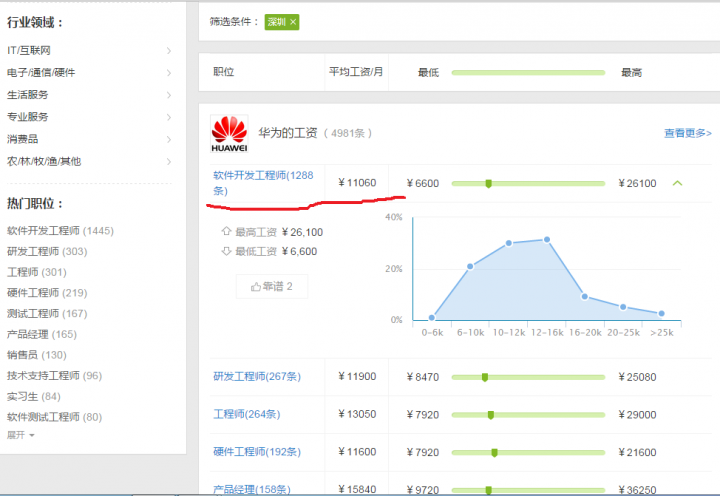Click the chart data point at 16-20k
Screen dimensions: 720x496
coord(585,297)
